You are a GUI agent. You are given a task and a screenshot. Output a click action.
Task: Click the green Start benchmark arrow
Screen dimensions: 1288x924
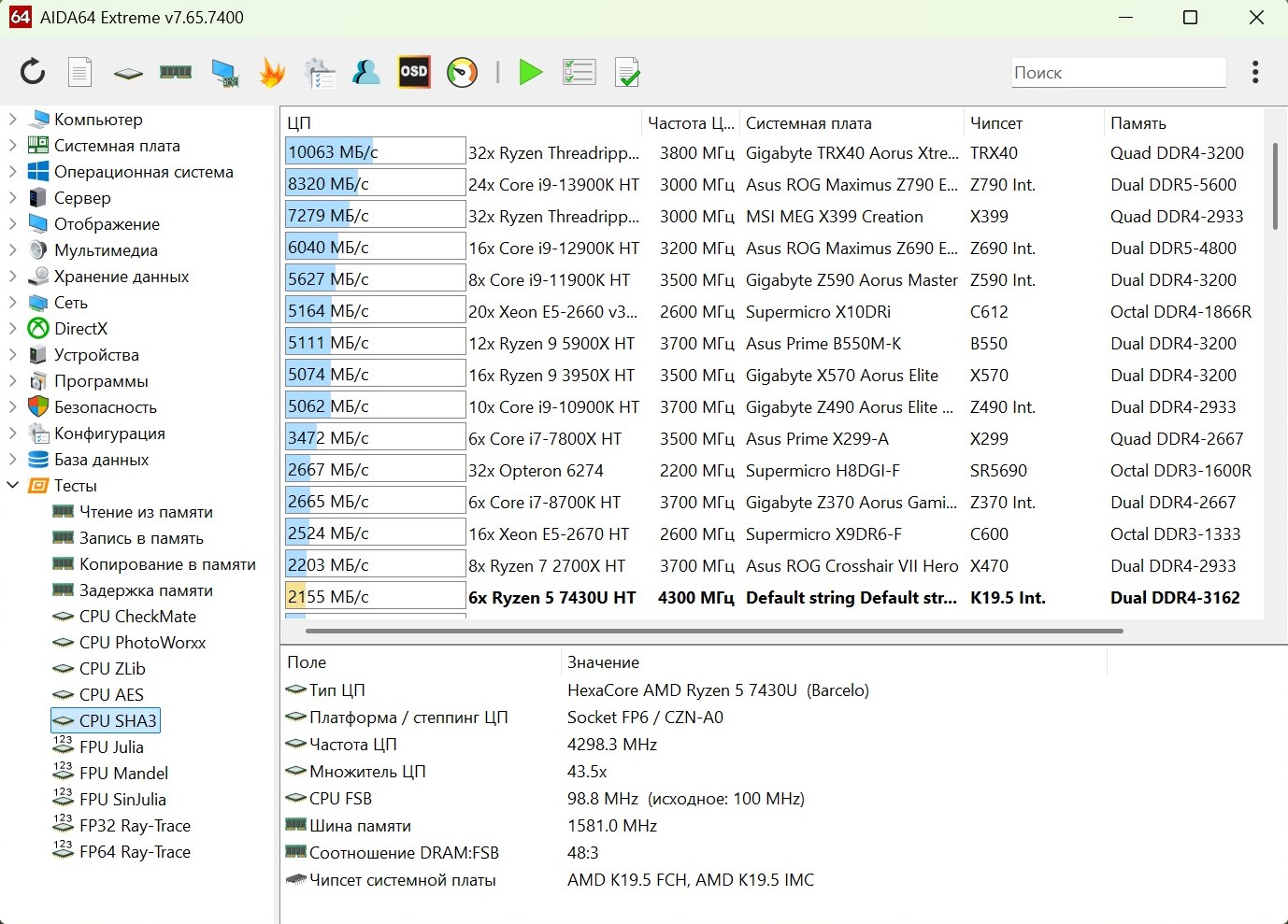point(531,72)
